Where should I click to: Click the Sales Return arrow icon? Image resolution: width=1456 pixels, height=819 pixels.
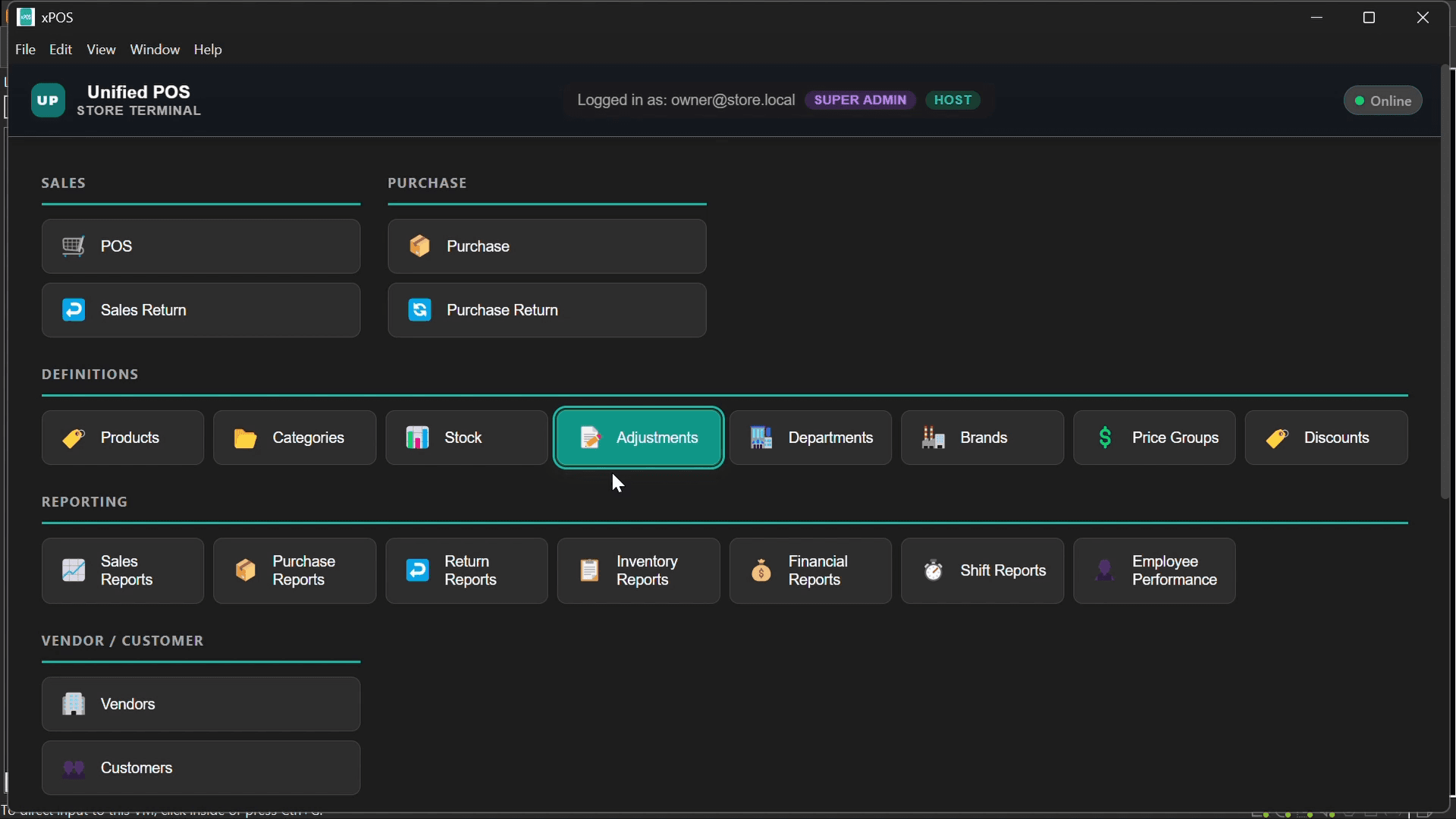[74, 310]
